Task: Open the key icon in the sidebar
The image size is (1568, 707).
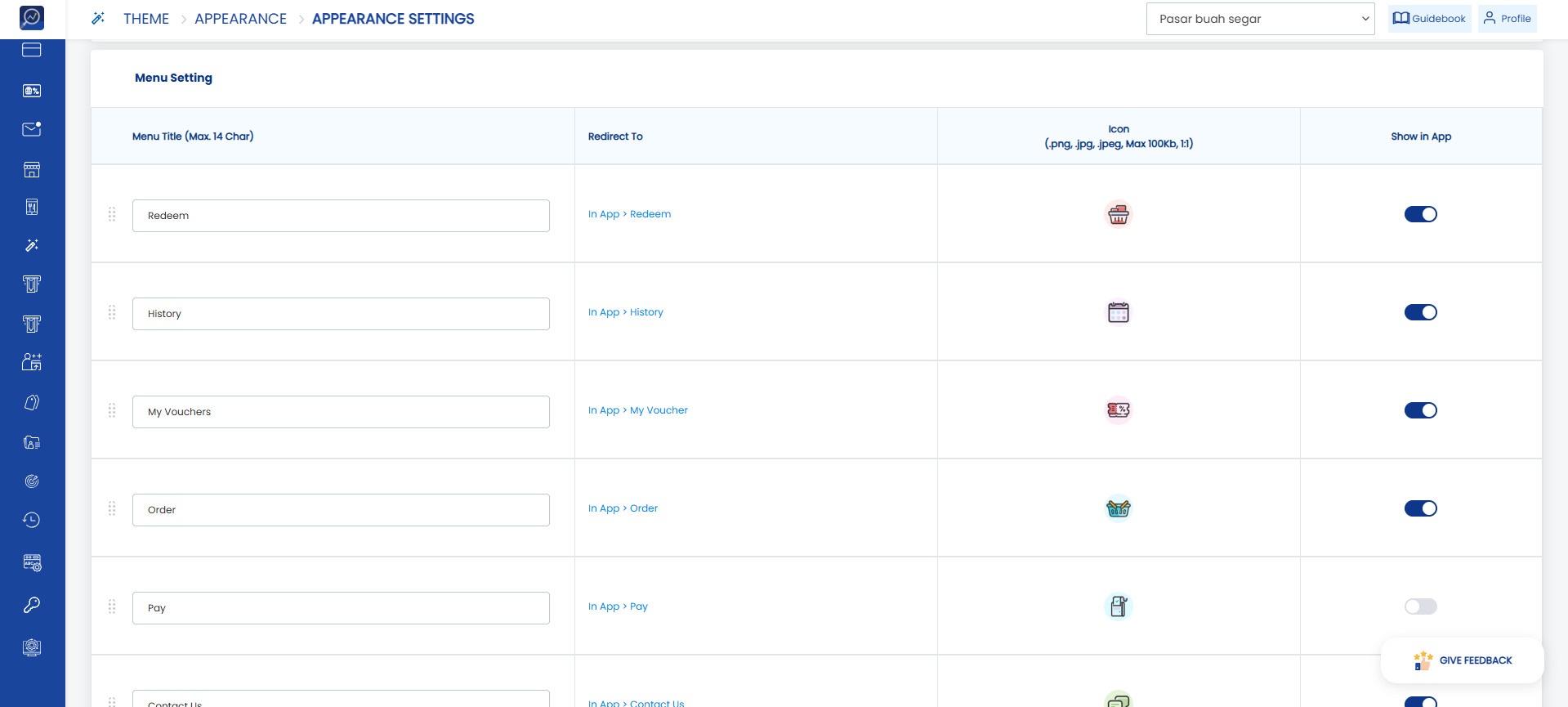Action: click(32, 605)
